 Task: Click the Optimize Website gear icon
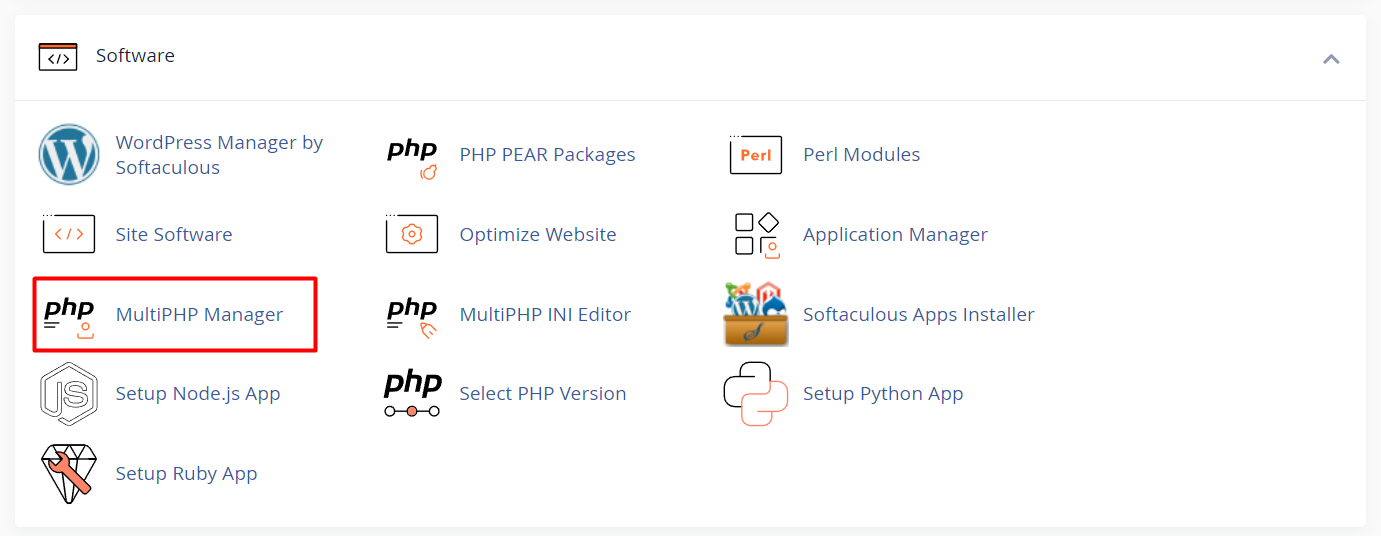(x=412, y=234)
